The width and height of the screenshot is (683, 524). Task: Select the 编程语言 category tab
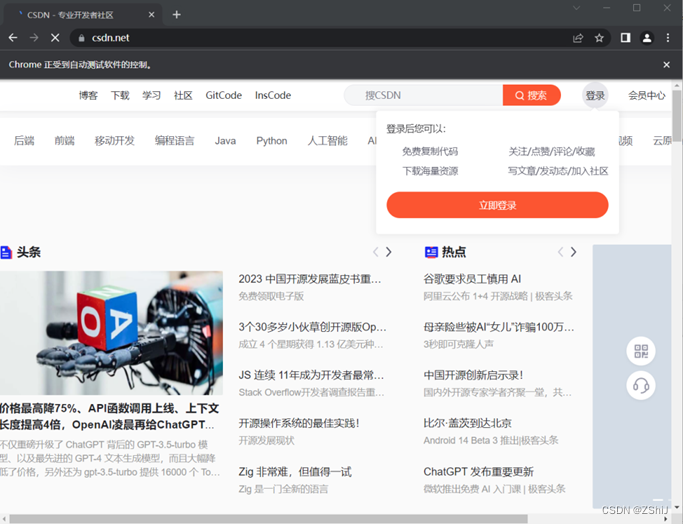pyautogui.click(x=175, y=141)
